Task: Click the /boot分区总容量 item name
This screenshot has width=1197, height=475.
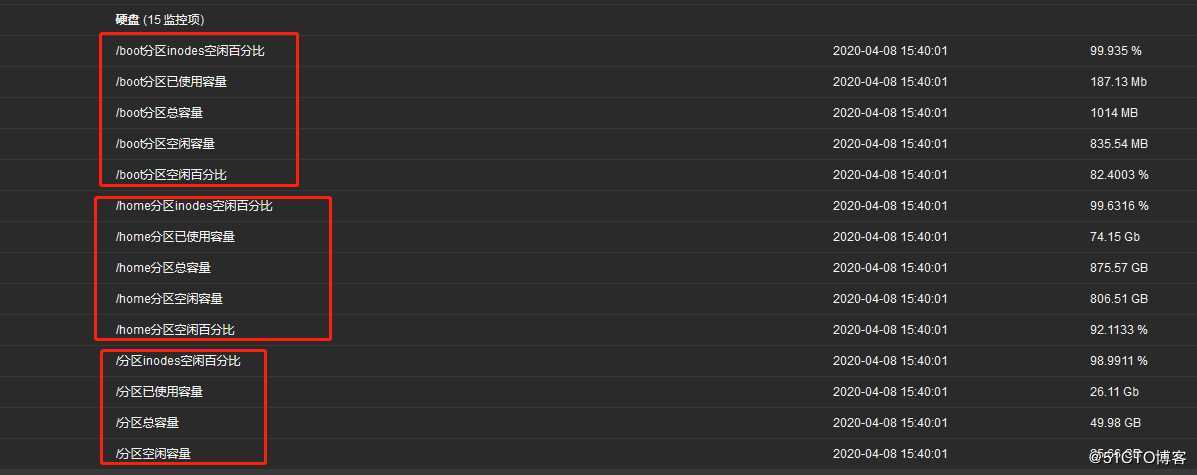Action: (159, 112)
